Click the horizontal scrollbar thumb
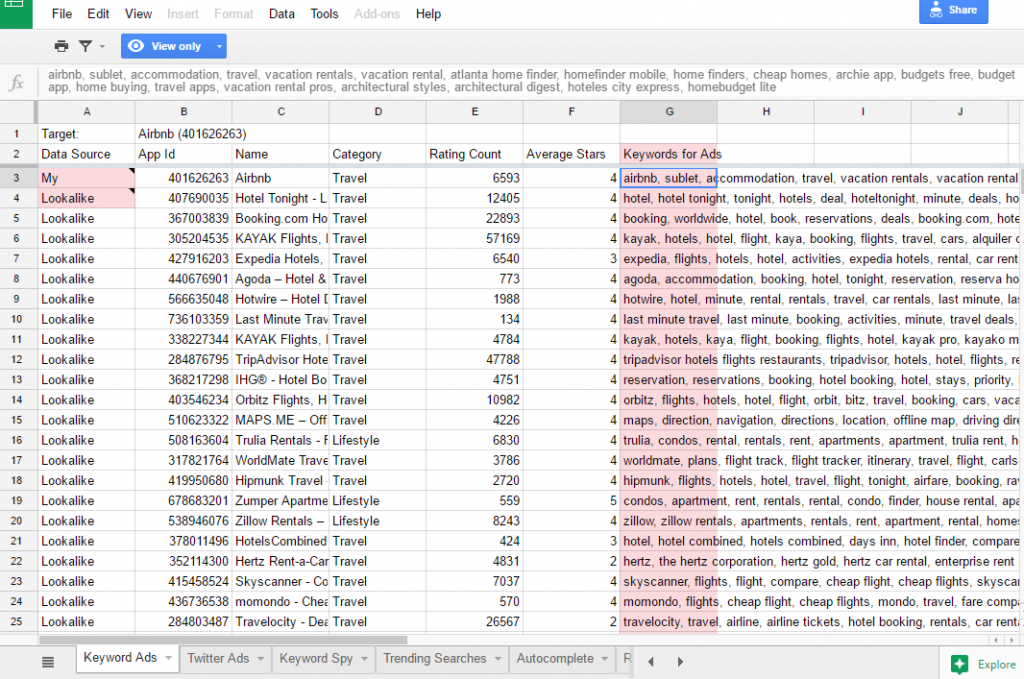 (x=223, y=640)
